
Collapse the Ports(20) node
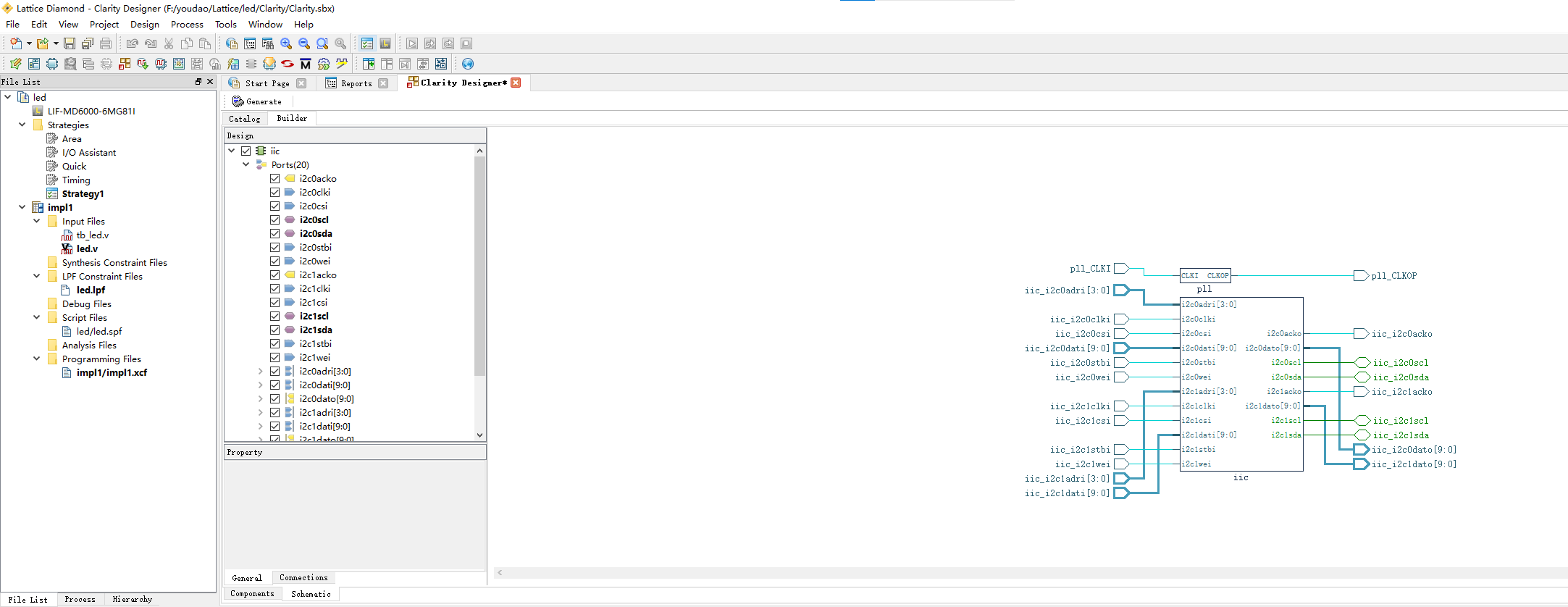[x=246, y=164]
